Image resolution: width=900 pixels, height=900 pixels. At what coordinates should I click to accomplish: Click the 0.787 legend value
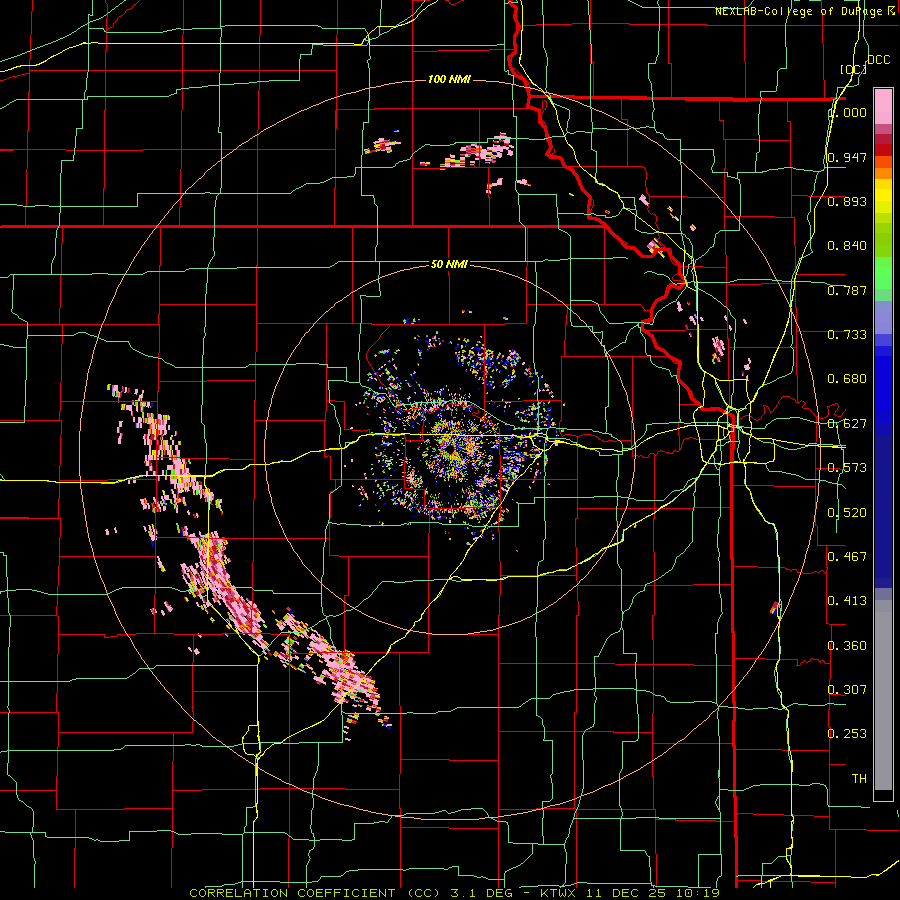pos(847,290)
